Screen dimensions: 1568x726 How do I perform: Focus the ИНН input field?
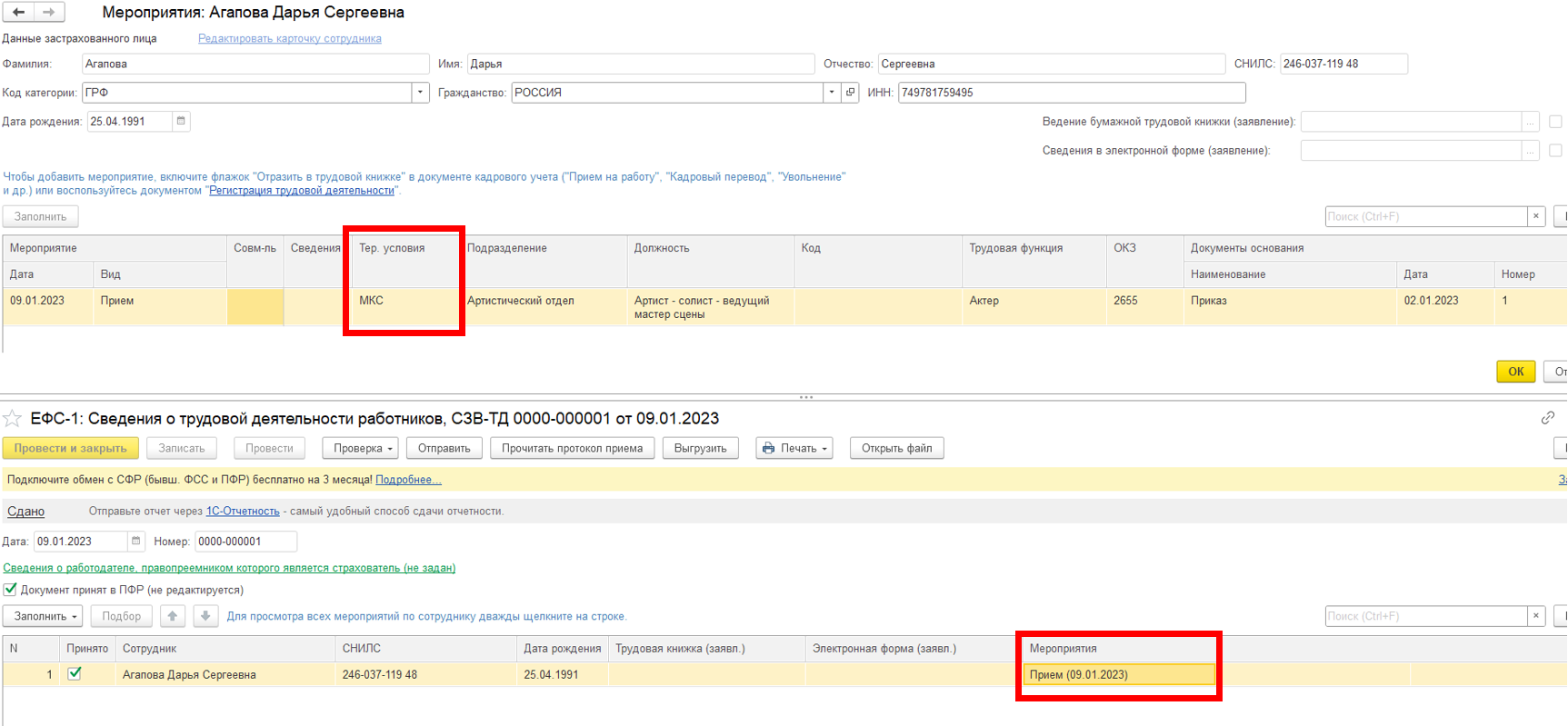[1072, 93]
